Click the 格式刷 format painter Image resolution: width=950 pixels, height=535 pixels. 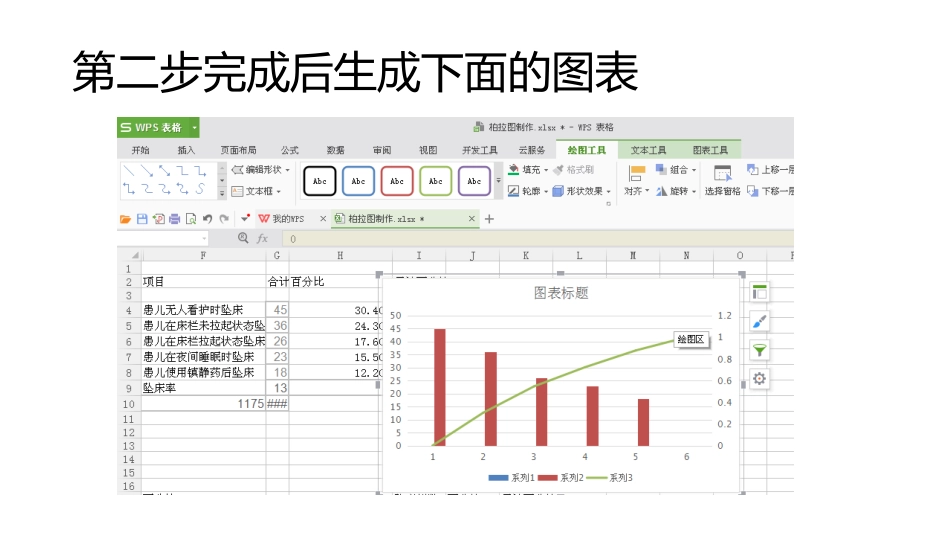pyautogui.click(x=574, y=170)
